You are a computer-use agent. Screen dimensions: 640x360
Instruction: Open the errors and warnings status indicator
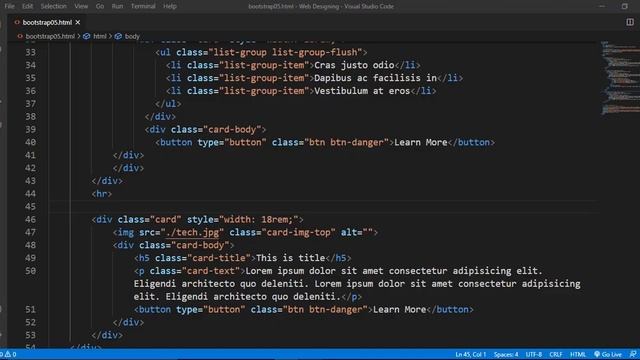pos(8,354)
